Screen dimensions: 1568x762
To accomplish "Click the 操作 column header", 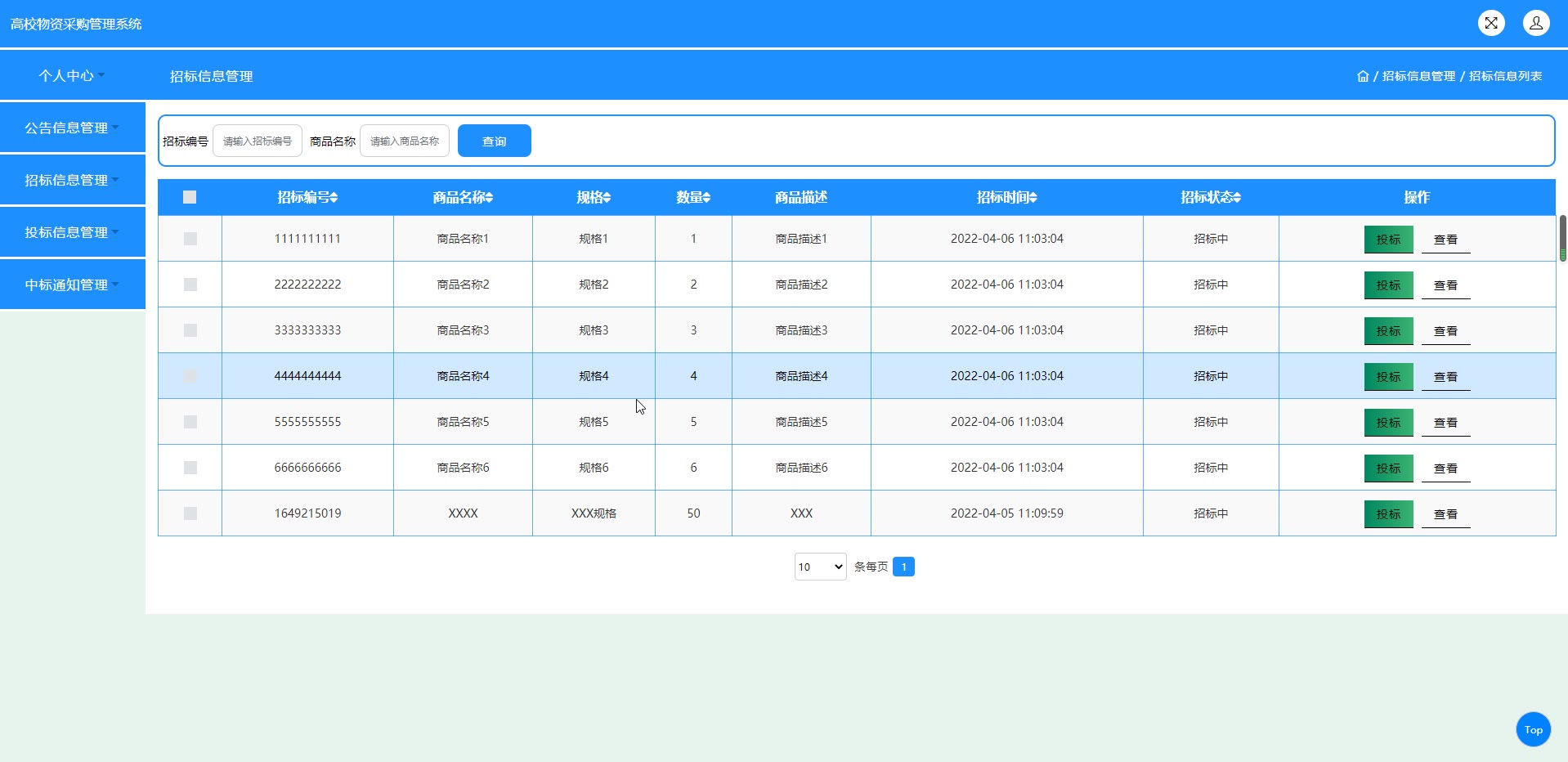I will pyautogui.click(x=1417, y=197).
